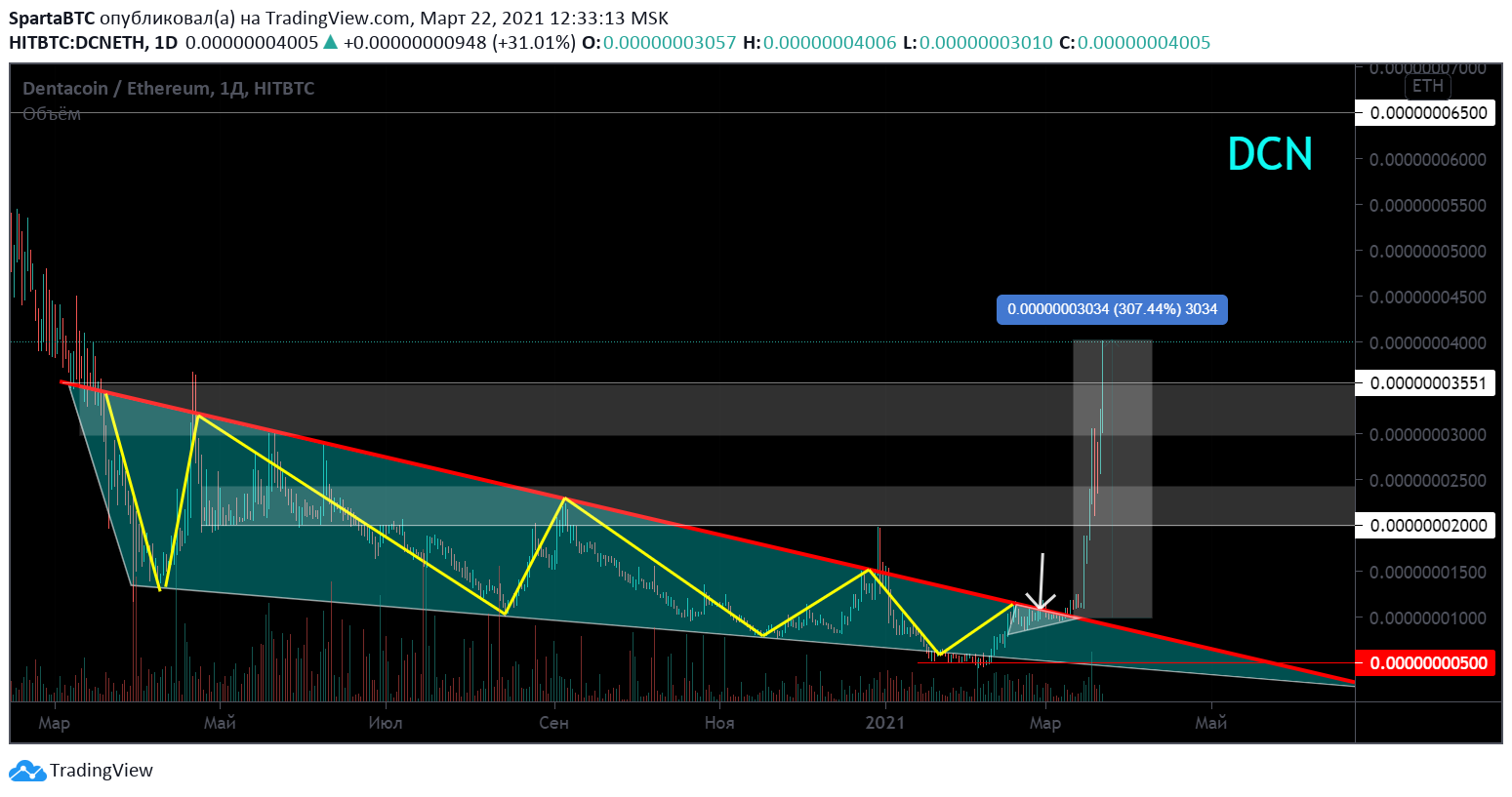Click the 2021 label on time axis
Viewport: 1512px width, 797px height.
[x=885, y=723]
